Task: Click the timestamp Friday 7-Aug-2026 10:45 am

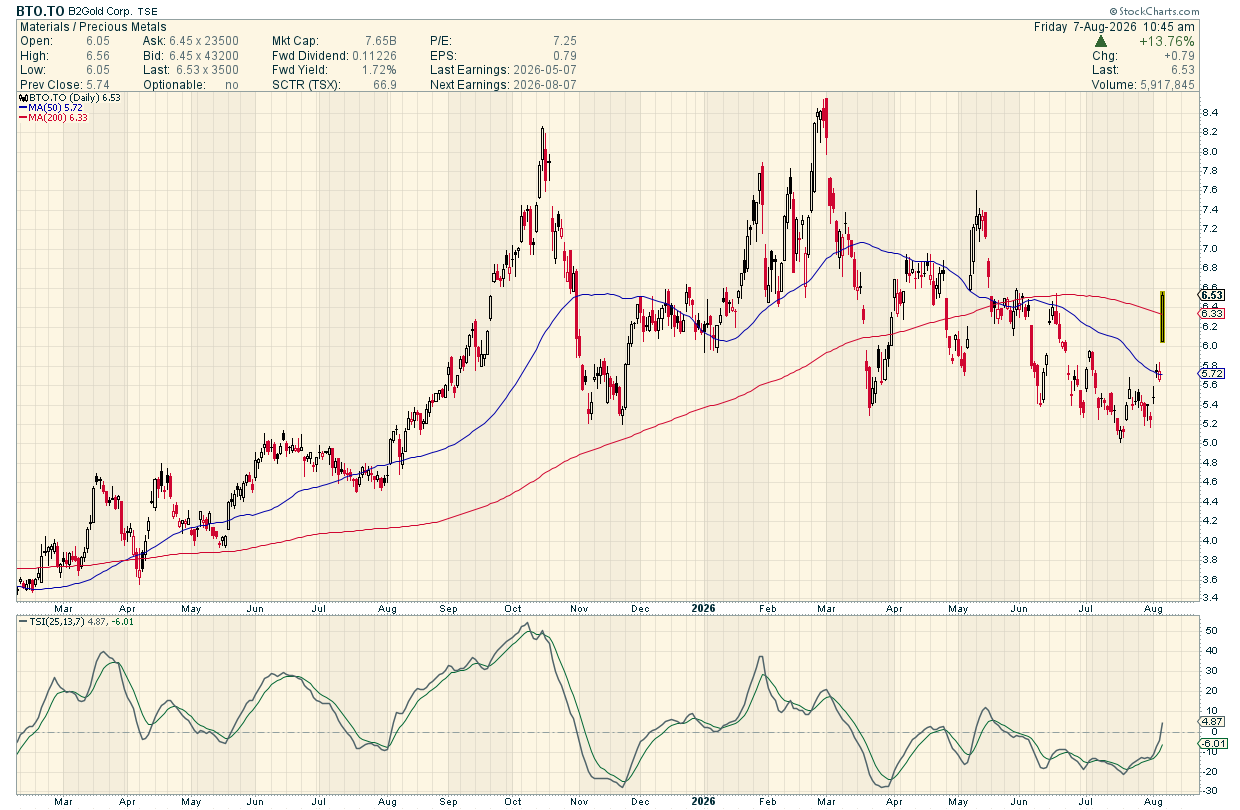Action: pos(1115,27)
